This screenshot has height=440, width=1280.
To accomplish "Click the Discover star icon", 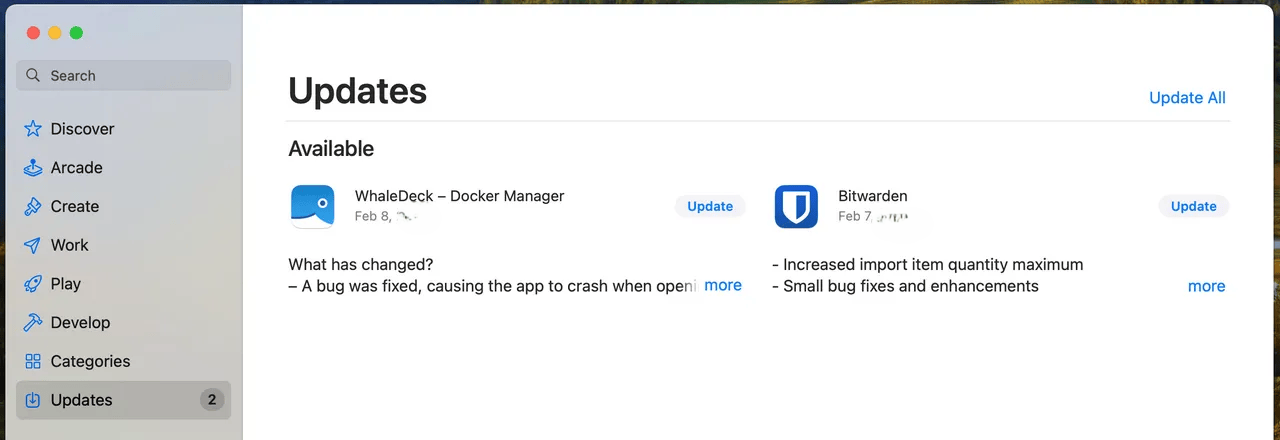I will 33,129.
